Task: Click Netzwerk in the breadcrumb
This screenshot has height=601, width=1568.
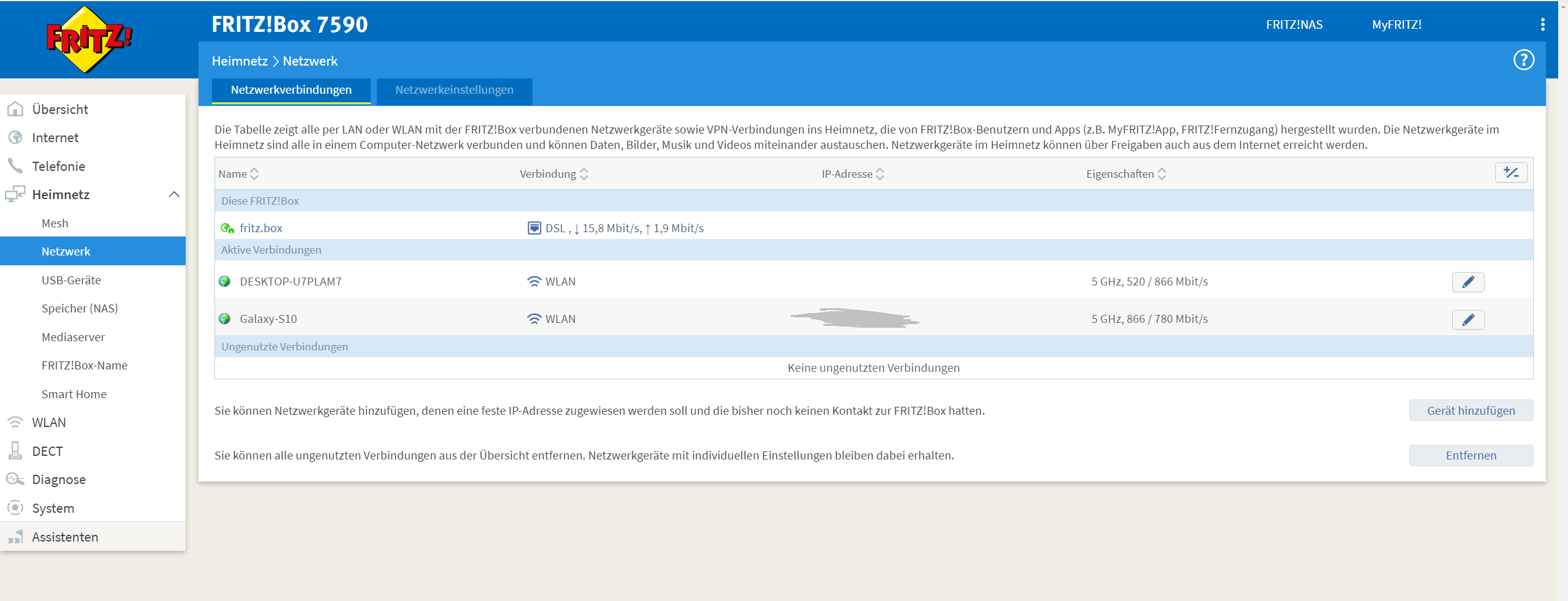Action: coord(310,61)
